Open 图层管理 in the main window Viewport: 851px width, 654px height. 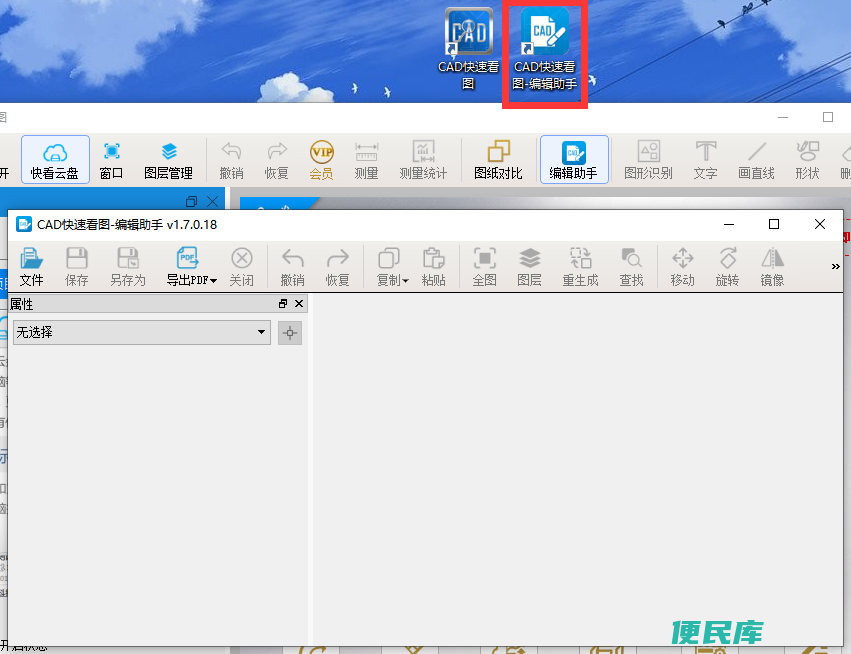click(168, 160)
